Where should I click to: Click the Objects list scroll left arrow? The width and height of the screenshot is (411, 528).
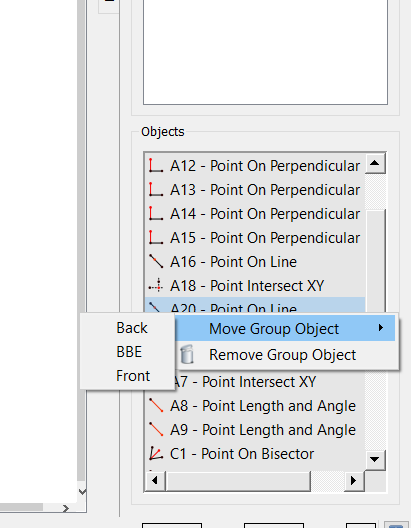pos(155,481)
